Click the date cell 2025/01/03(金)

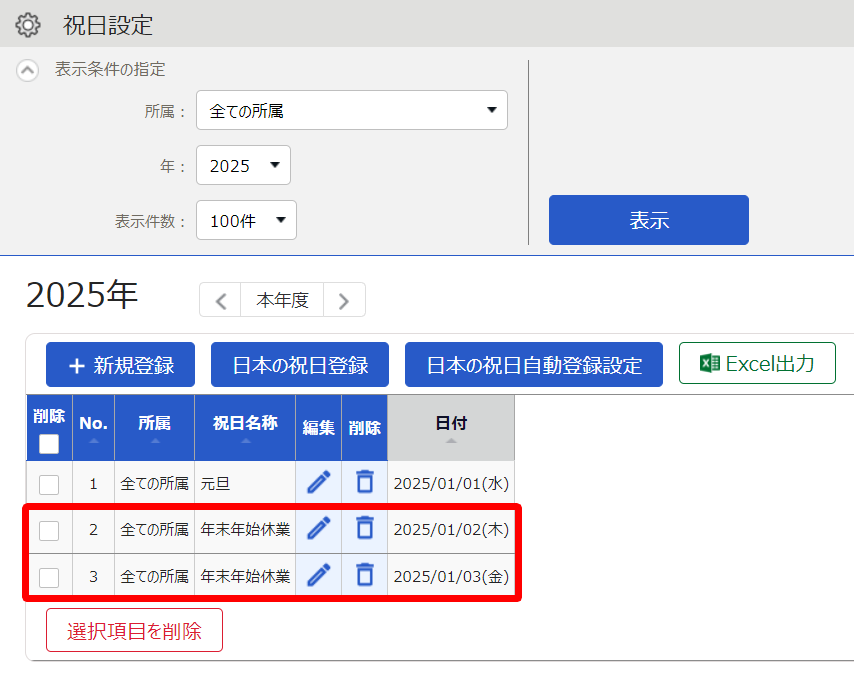[x=451, y=576]
